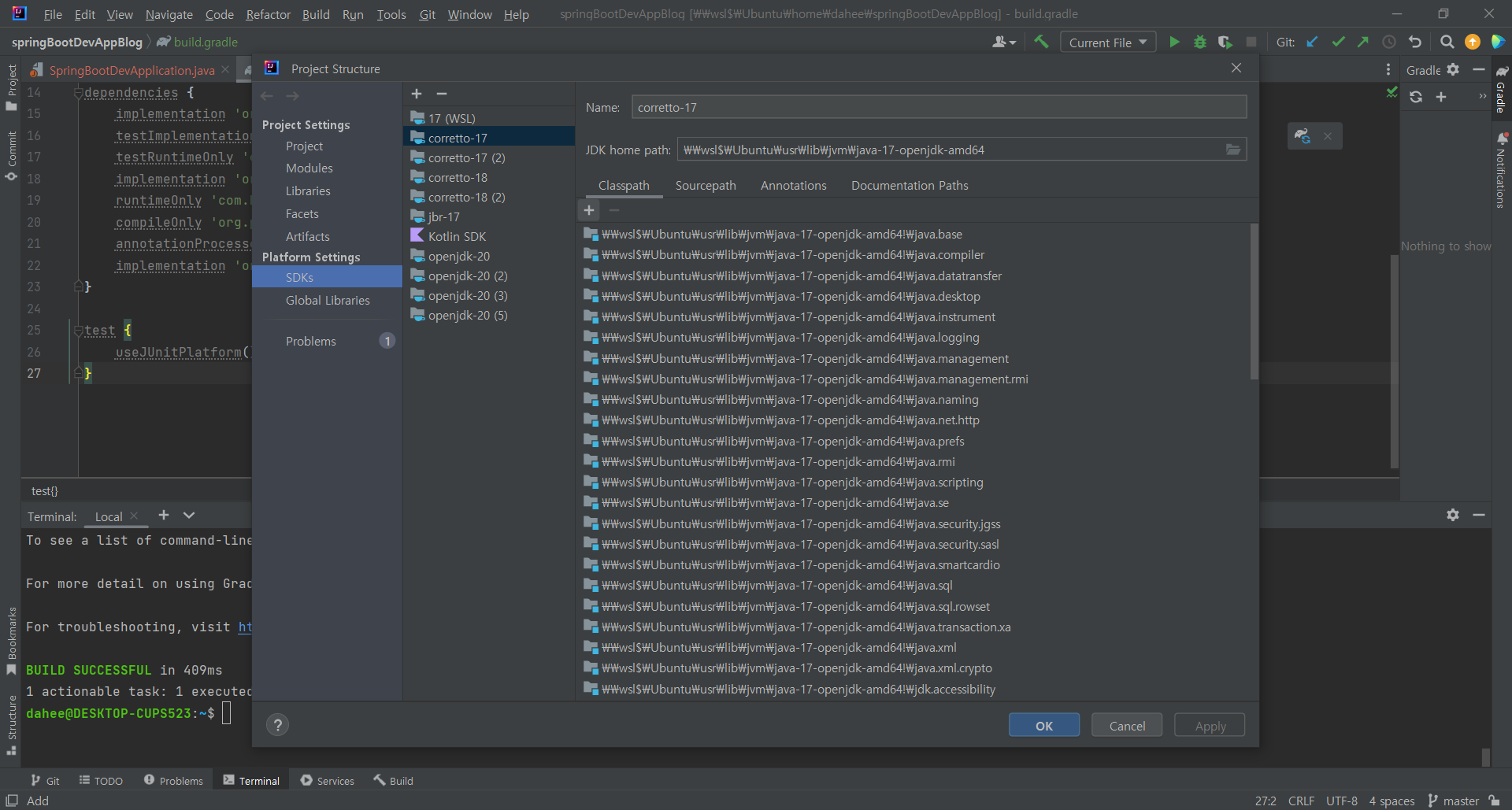Run with coverage icon
Screen dimensions: 1512x810
pos(1225,42)
